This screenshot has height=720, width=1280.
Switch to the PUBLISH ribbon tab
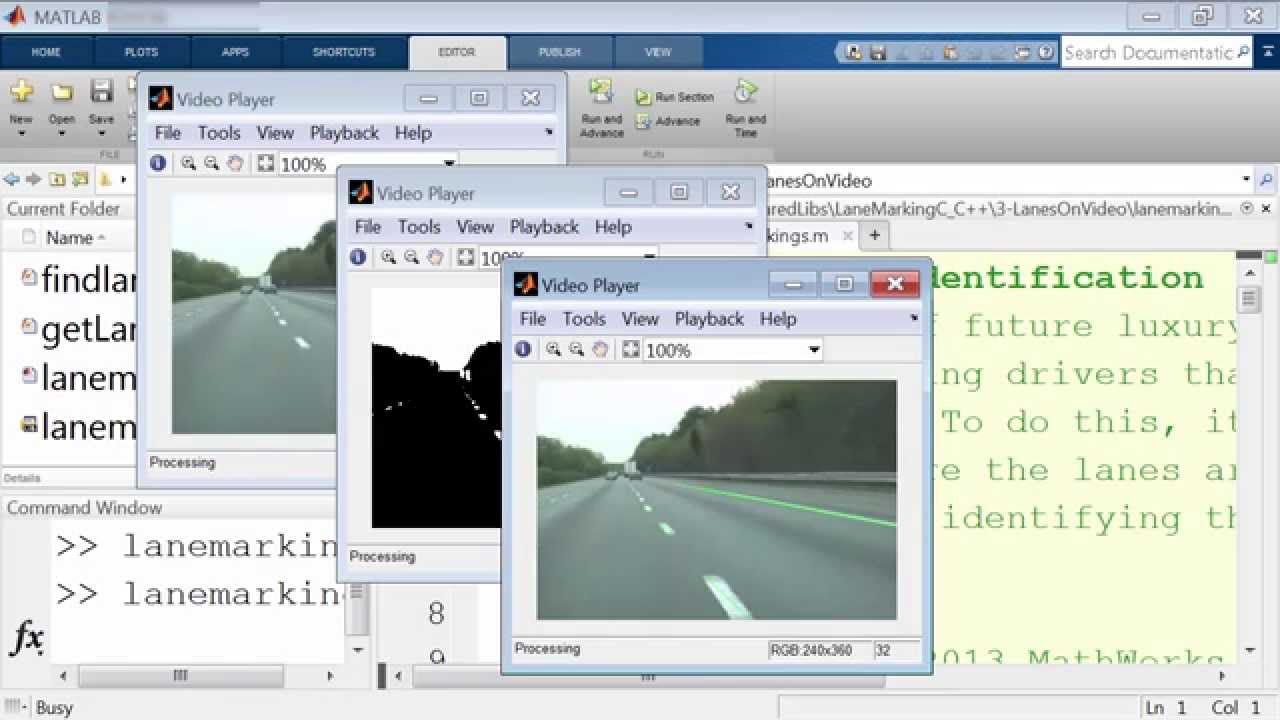tap(559, 52)
